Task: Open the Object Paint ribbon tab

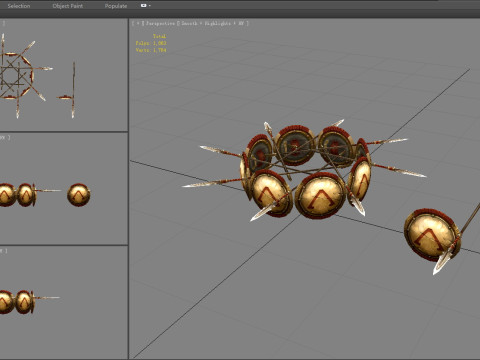Action: click(68, 6)
